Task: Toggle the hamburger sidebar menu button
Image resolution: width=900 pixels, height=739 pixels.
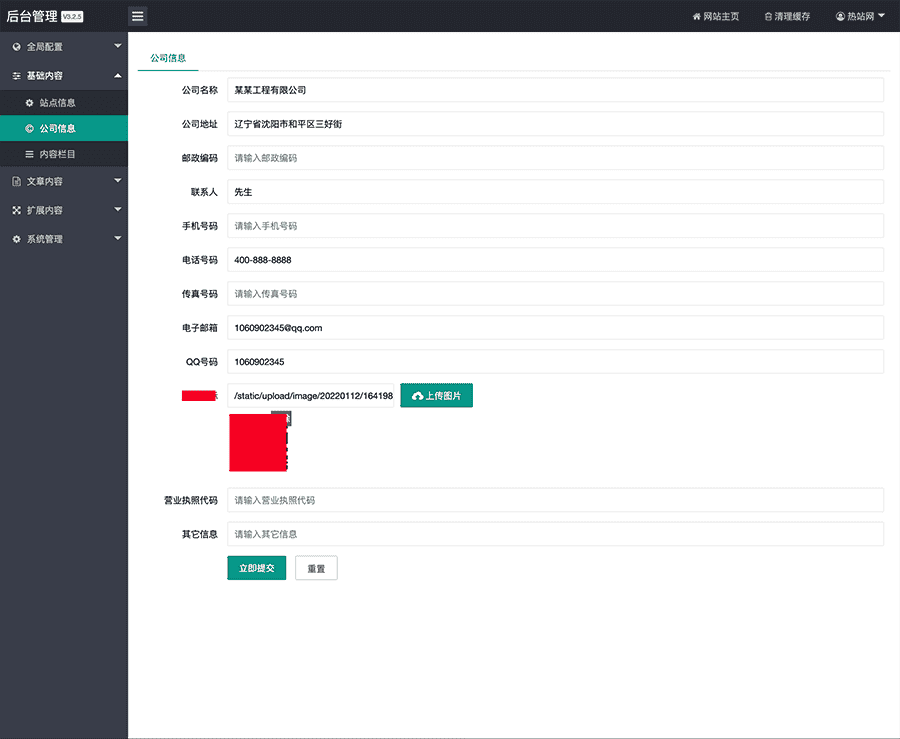Action: point(138,16)
